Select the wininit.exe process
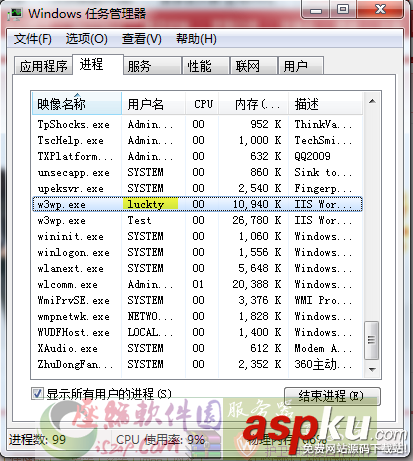Image resolution: width=413 pixels, height=461 pixels. (x=197, y=236)
